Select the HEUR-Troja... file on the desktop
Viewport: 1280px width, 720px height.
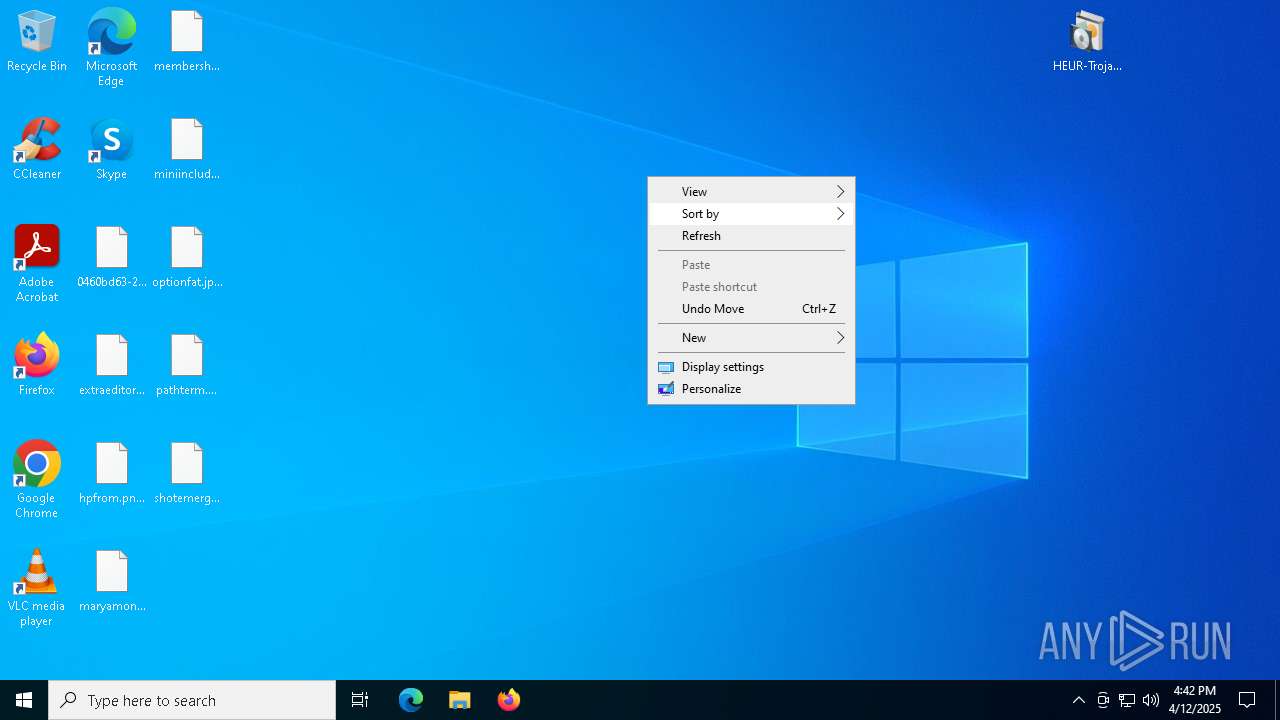pos(1087,41)
